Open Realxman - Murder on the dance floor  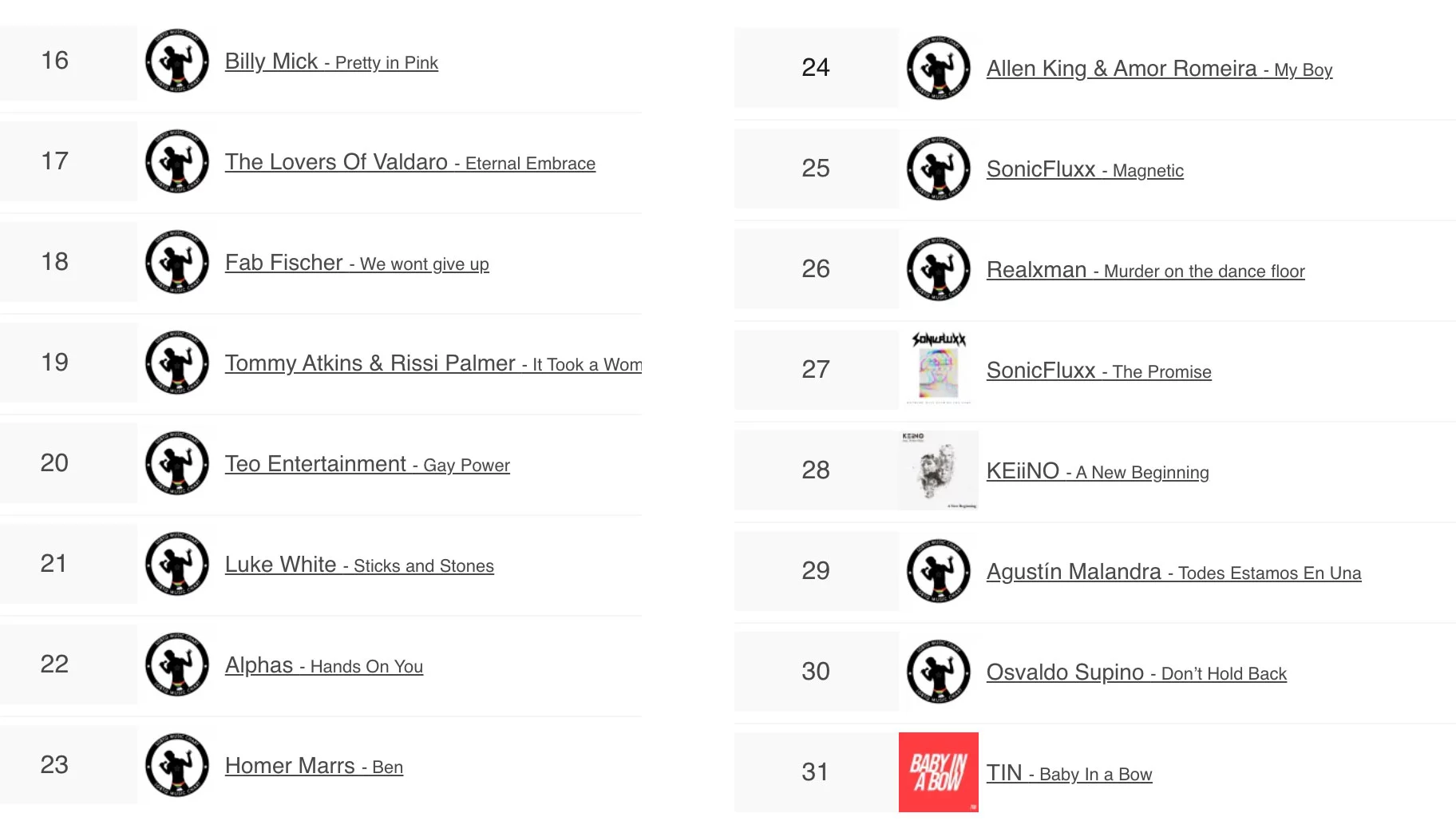pos(1145,271)
